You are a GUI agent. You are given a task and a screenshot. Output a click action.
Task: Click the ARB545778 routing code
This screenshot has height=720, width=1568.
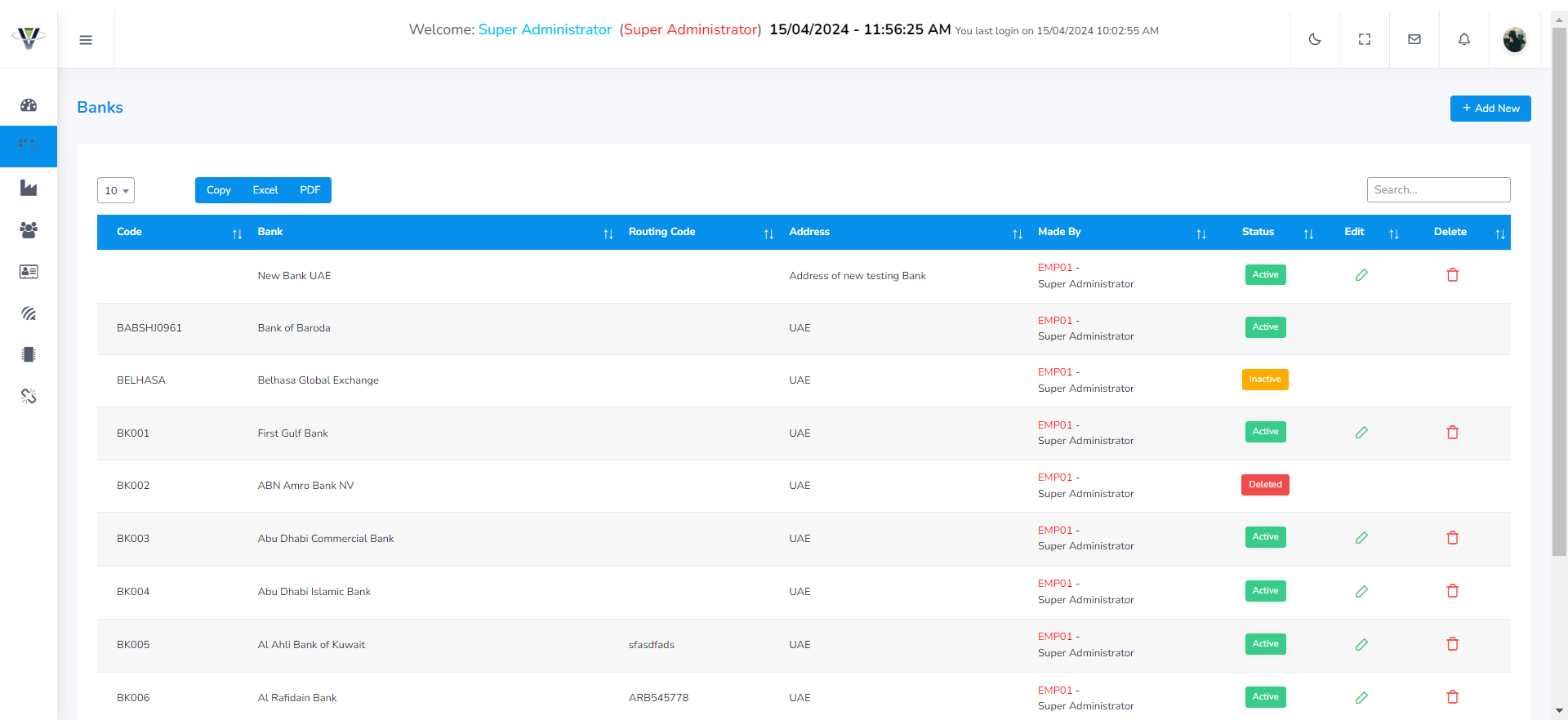659,698
